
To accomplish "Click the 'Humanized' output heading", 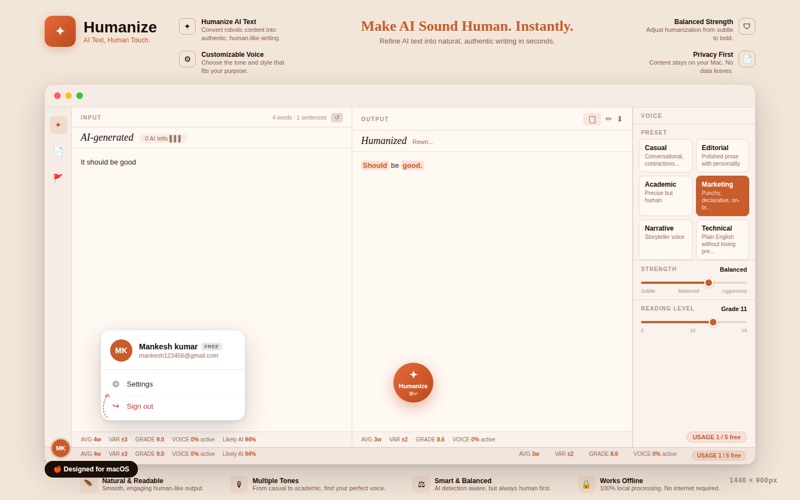I will pos(384,140).
